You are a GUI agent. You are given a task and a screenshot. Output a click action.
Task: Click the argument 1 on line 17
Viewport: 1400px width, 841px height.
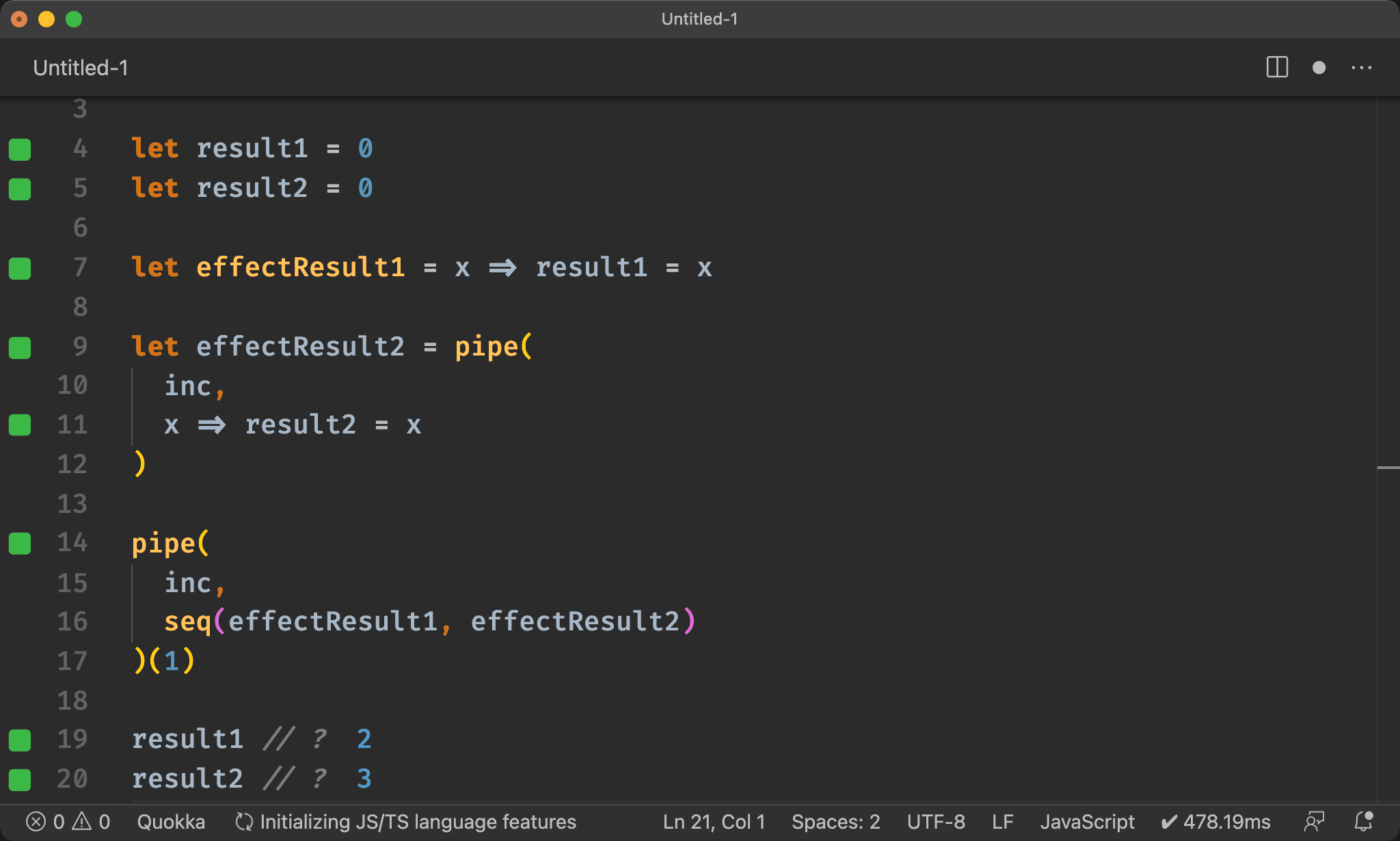[x=172, y=661]
